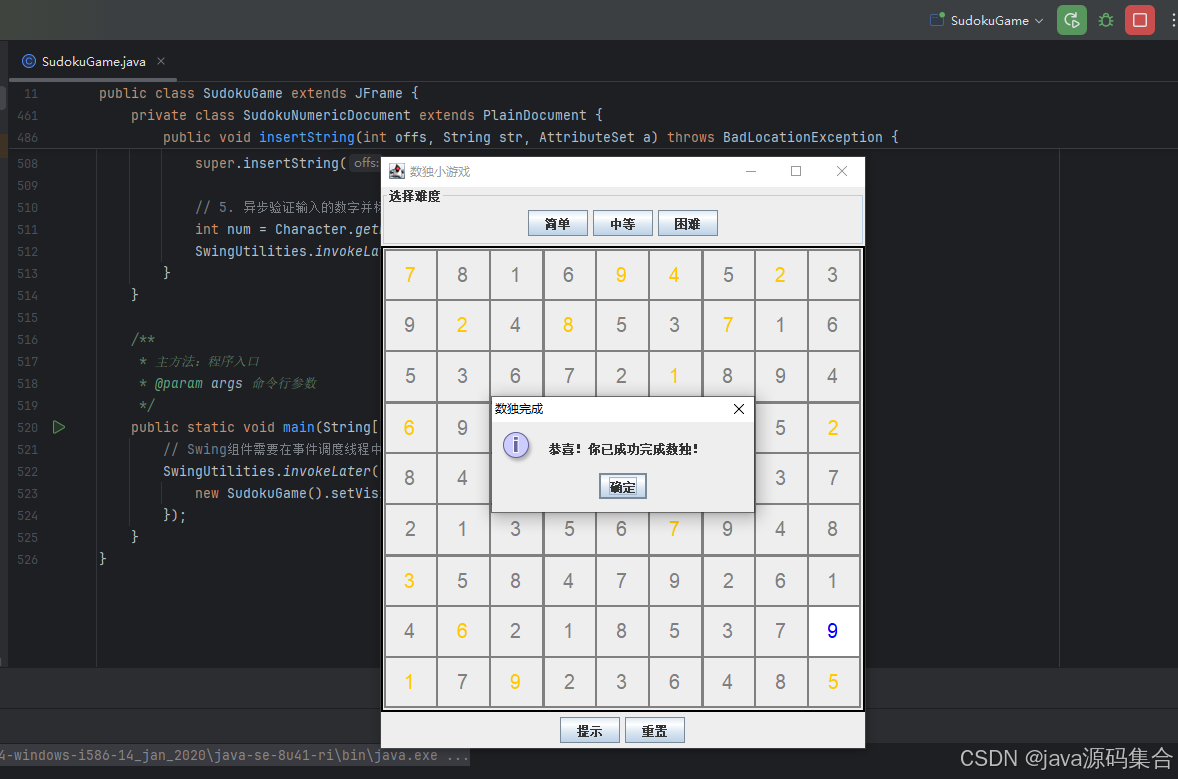
Task: Click the java.exe command line in console
Action: click(x=234, y=756)
